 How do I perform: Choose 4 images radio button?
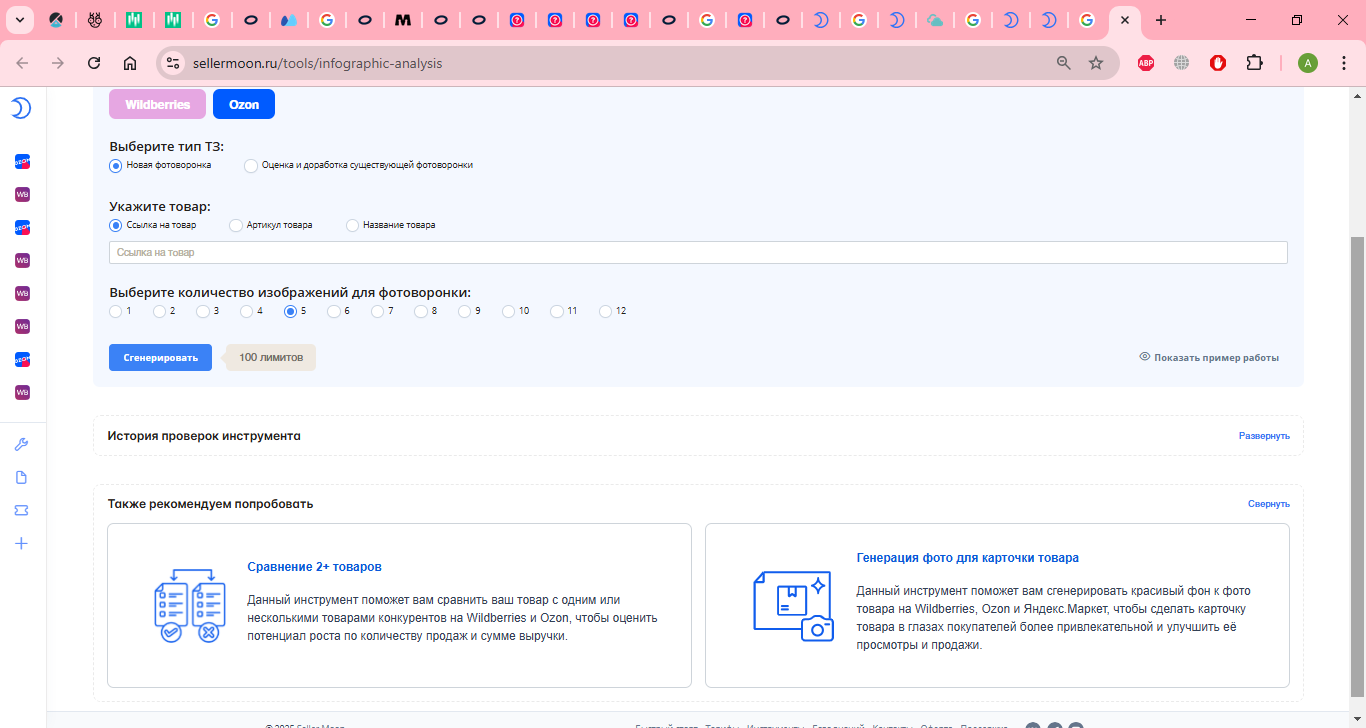[x=246, y=311]
